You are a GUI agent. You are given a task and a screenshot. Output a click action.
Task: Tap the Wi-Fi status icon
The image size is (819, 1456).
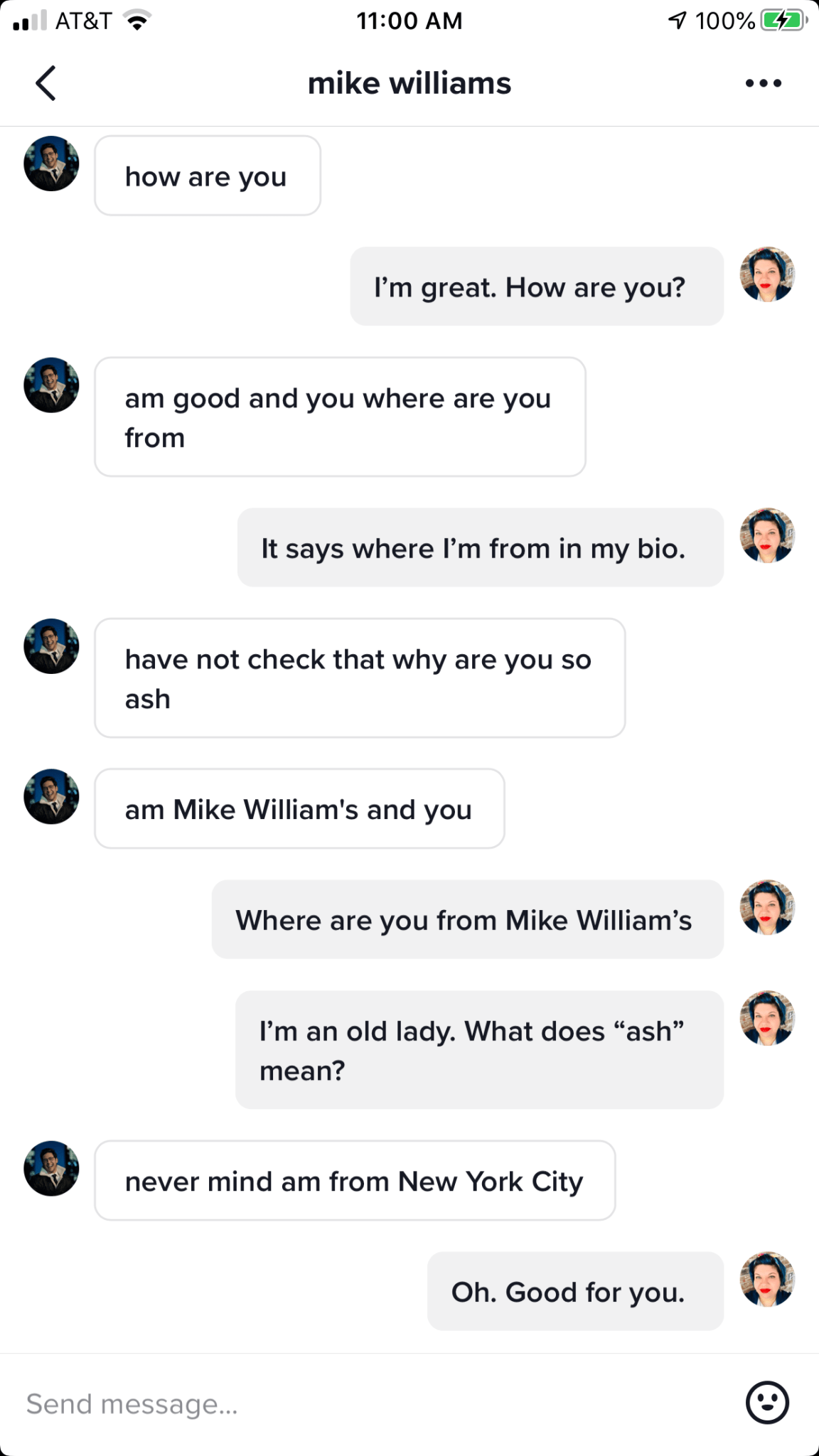click(x=136, y=21)
